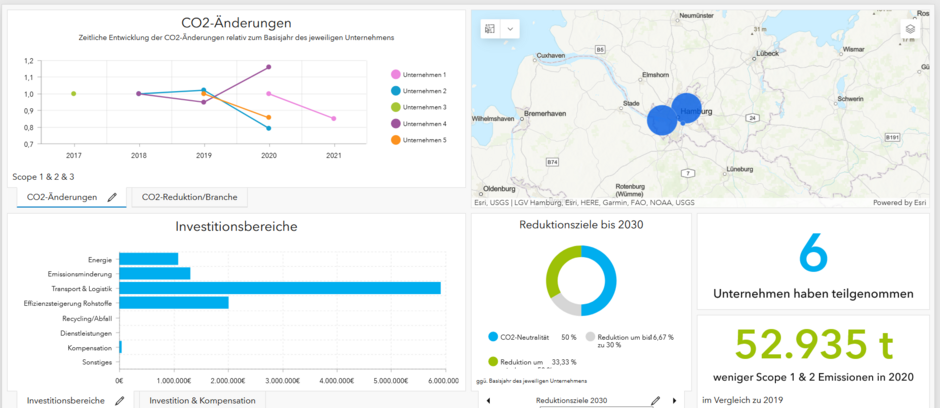Click the orange Unternehmen 5 legend dot
Screen dimensions: 940x408
[x=395, y=140]
